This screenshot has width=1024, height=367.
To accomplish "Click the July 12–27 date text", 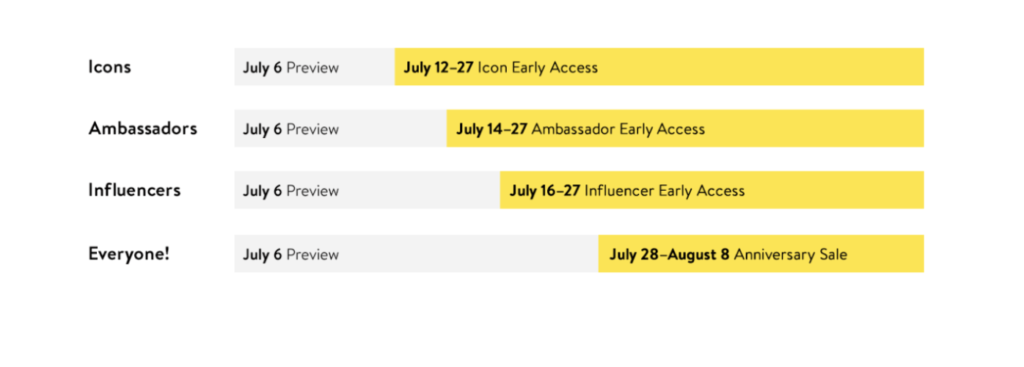I will (438, 67).
